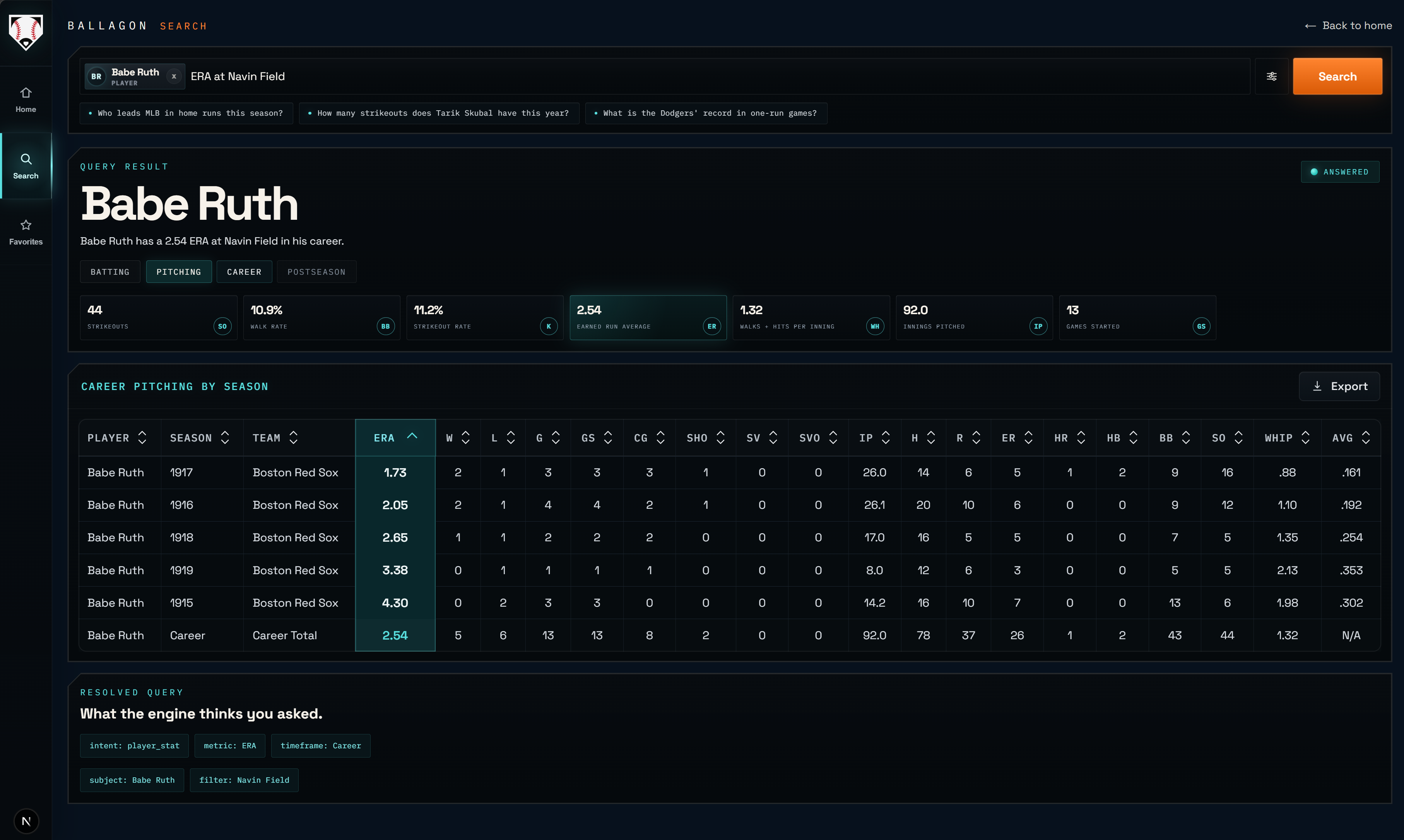
Task: Click the search filter sliders icon
Action: (1271, 76)
